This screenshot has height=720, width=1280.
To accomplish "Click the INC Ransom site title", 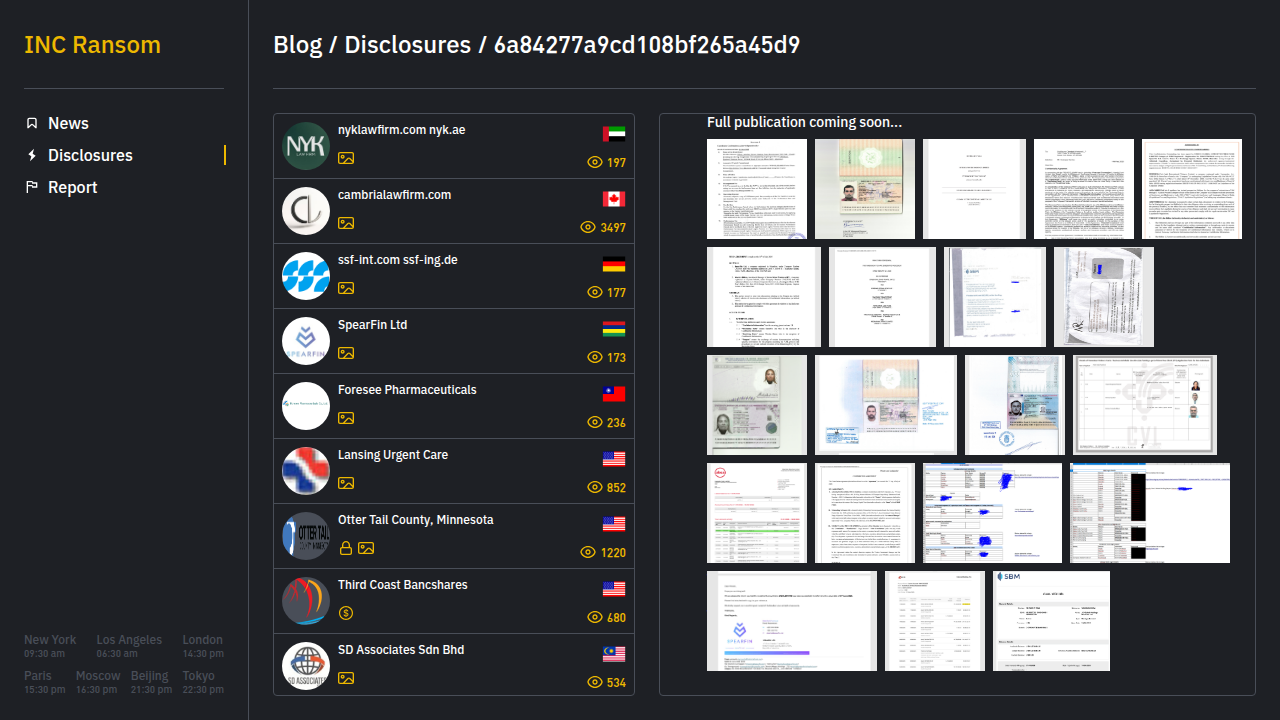I will click(x=92, y=45).
